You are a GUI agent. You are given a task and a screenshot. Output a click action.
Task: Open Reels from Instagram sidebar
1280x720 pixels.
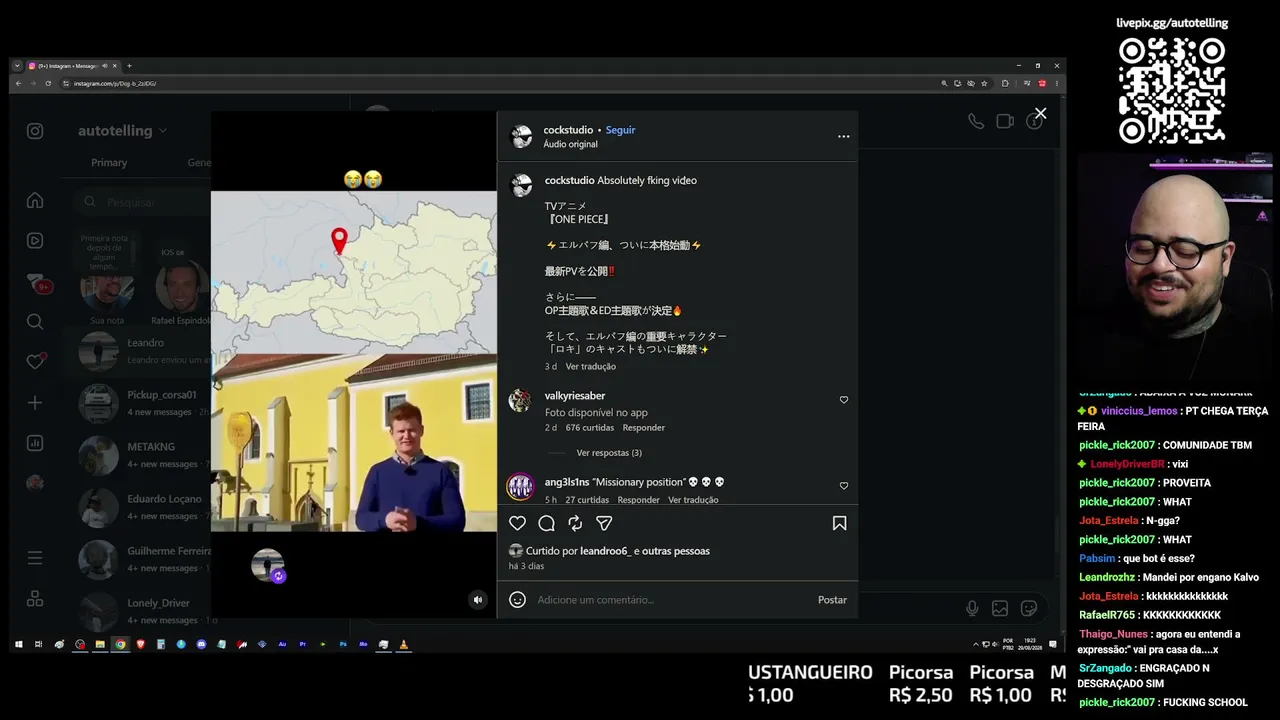35,240
